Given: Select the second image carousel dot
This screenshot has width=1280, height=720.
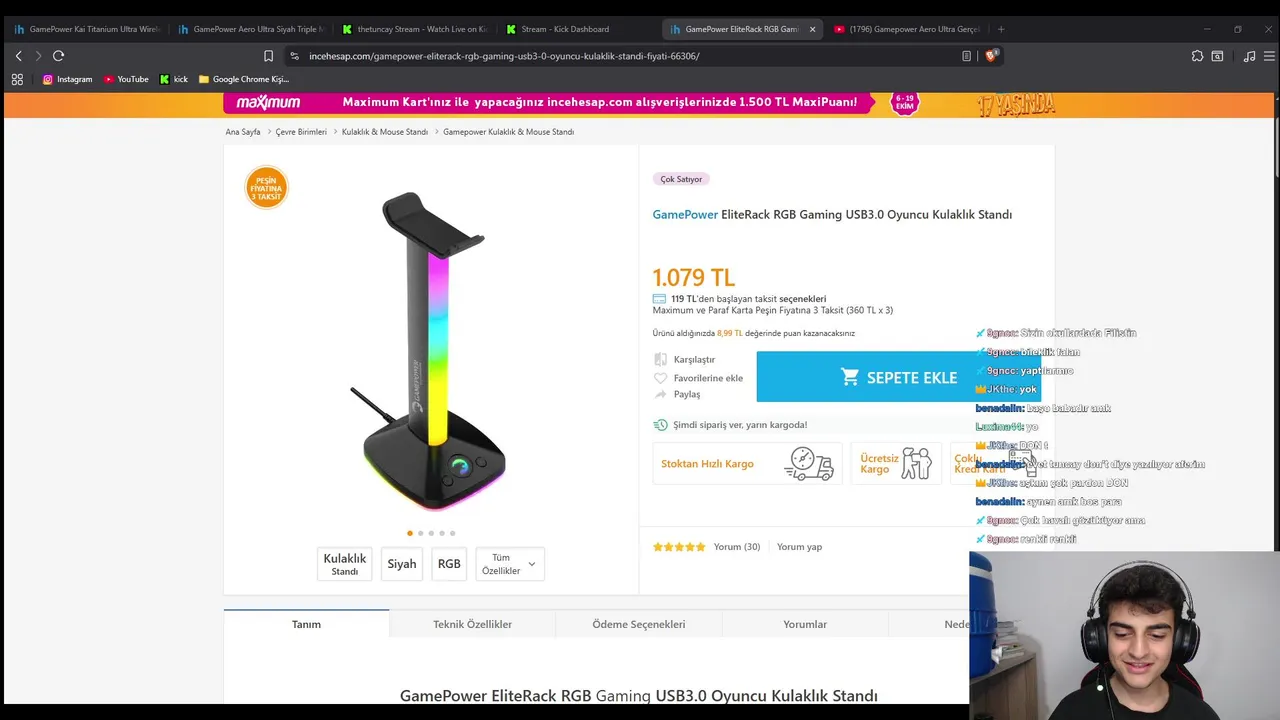Looking at the screenshot, I should (x=420, y=533).
